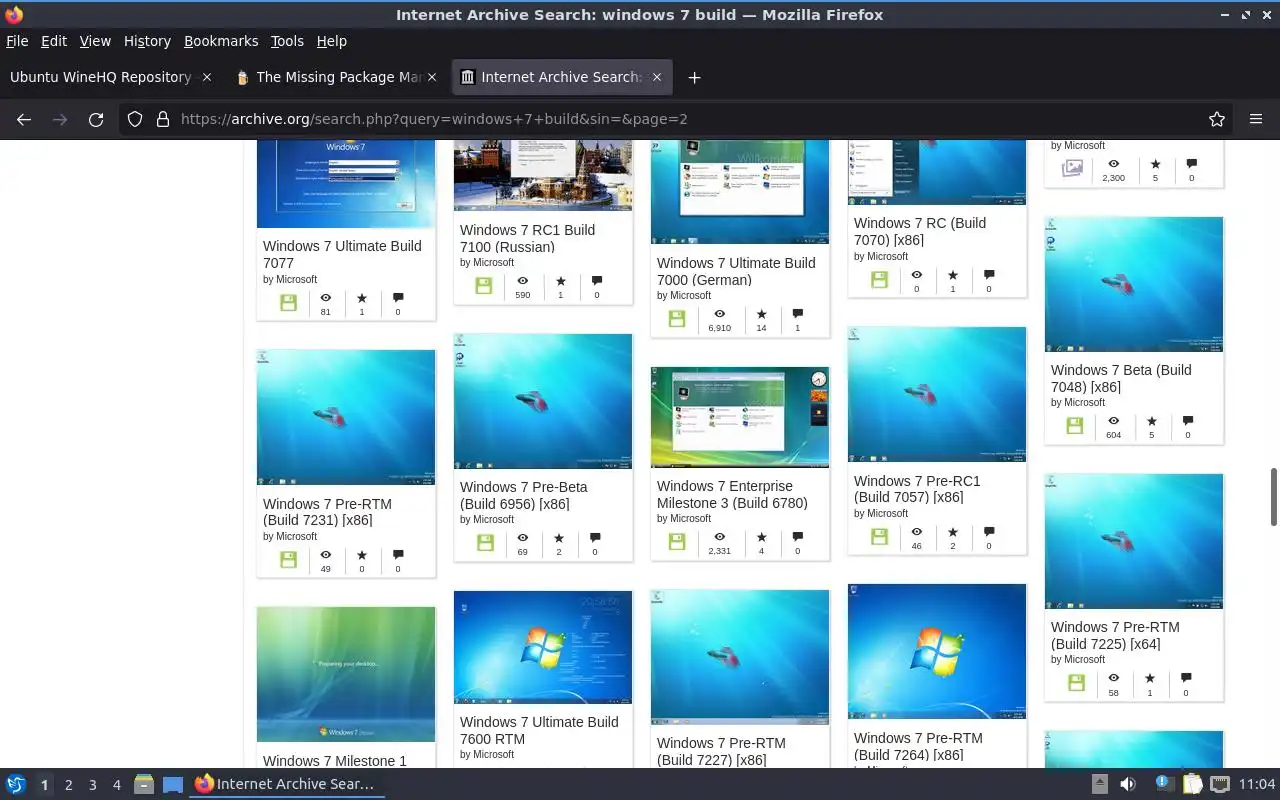Switch to The Missing Package Manager tab

click(x=338, y=77)
